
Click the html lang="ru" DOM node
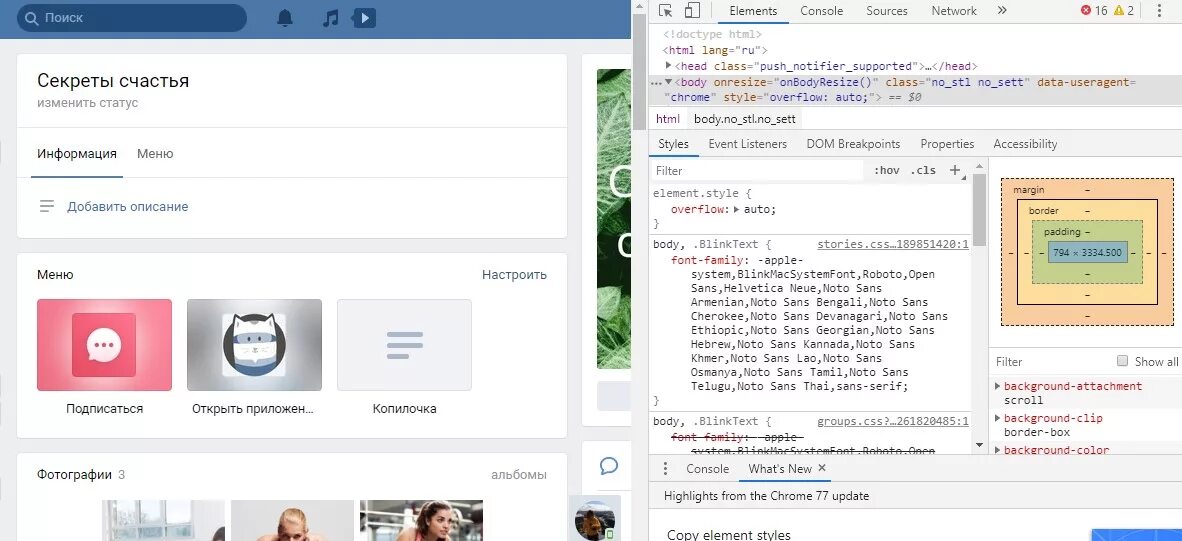(715, 50)
